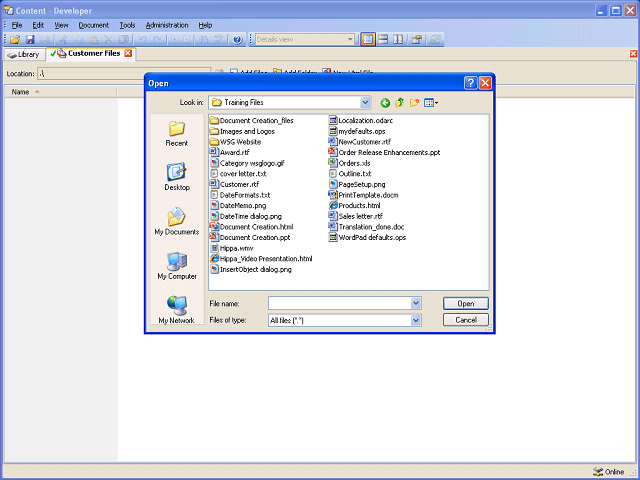Open the Edit menu
Screen dimensions: 640x480
point(38,25)
